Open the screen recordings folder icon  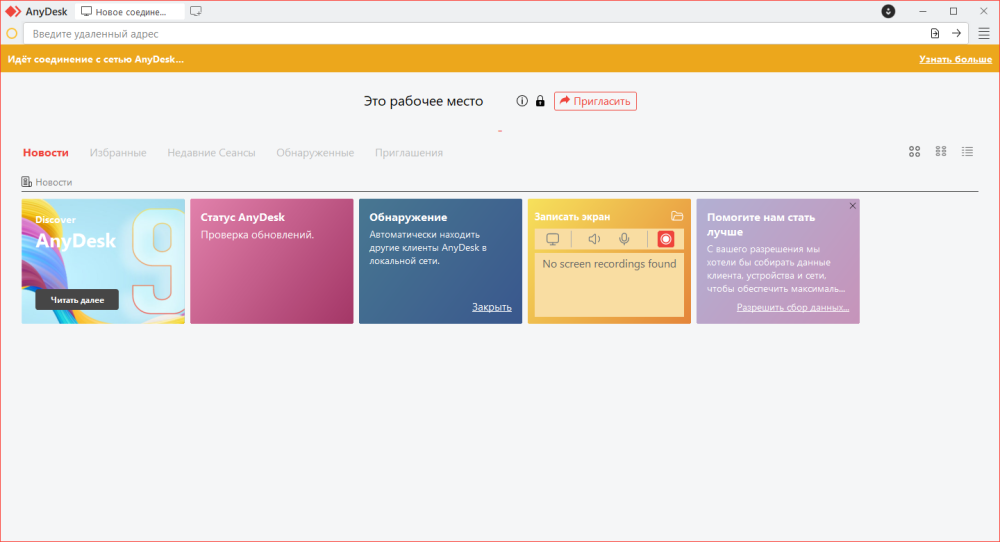[x=677, y=216]
